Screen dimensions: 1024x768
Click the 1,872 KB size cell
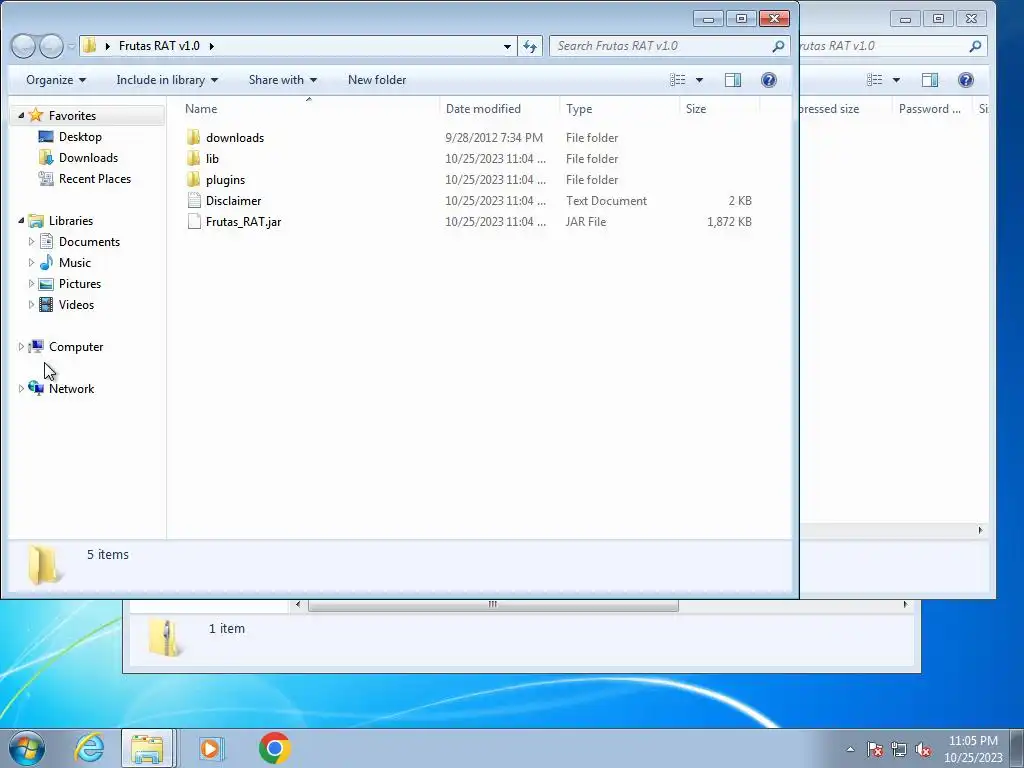tap(729, 221)
